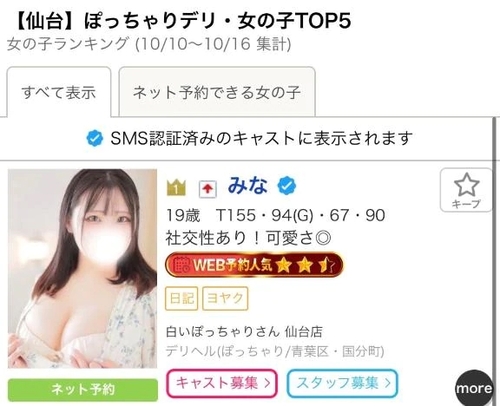Click the gold star rating in WEB予約人気 banner

[x=306, y=265]
